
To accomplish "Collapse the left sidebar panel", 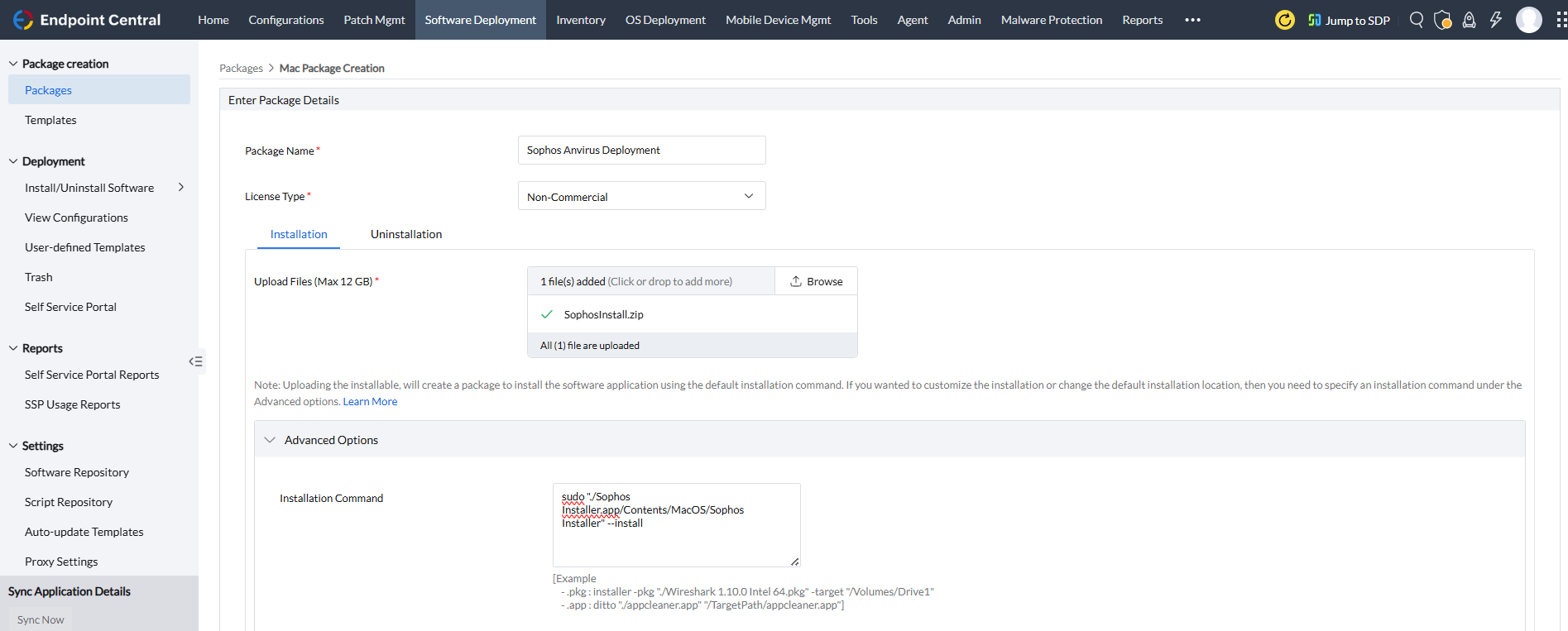I will coord(196,361).
